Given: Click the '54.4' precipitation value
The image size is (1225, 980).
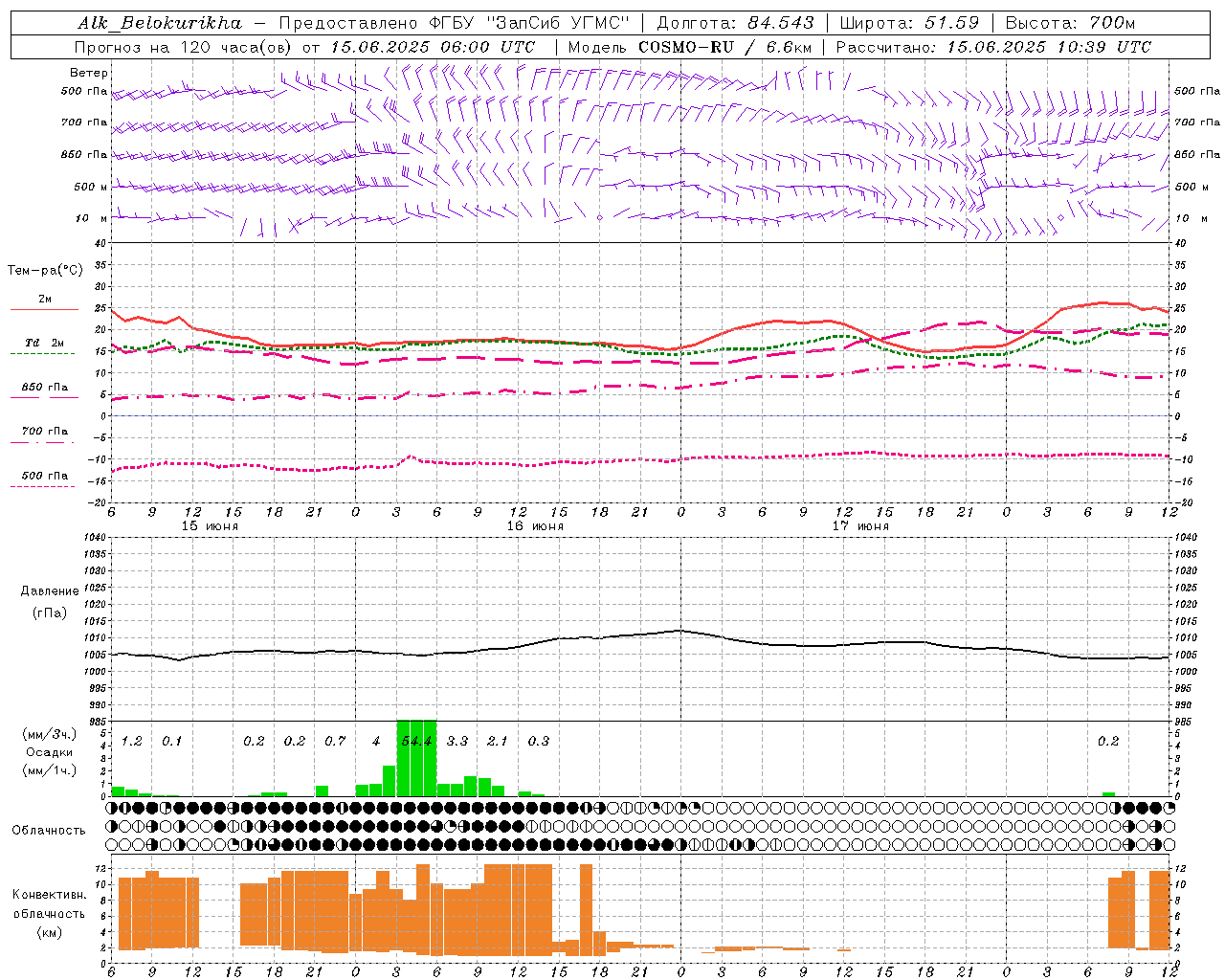Looking at the screenshot, I should 417,742.
